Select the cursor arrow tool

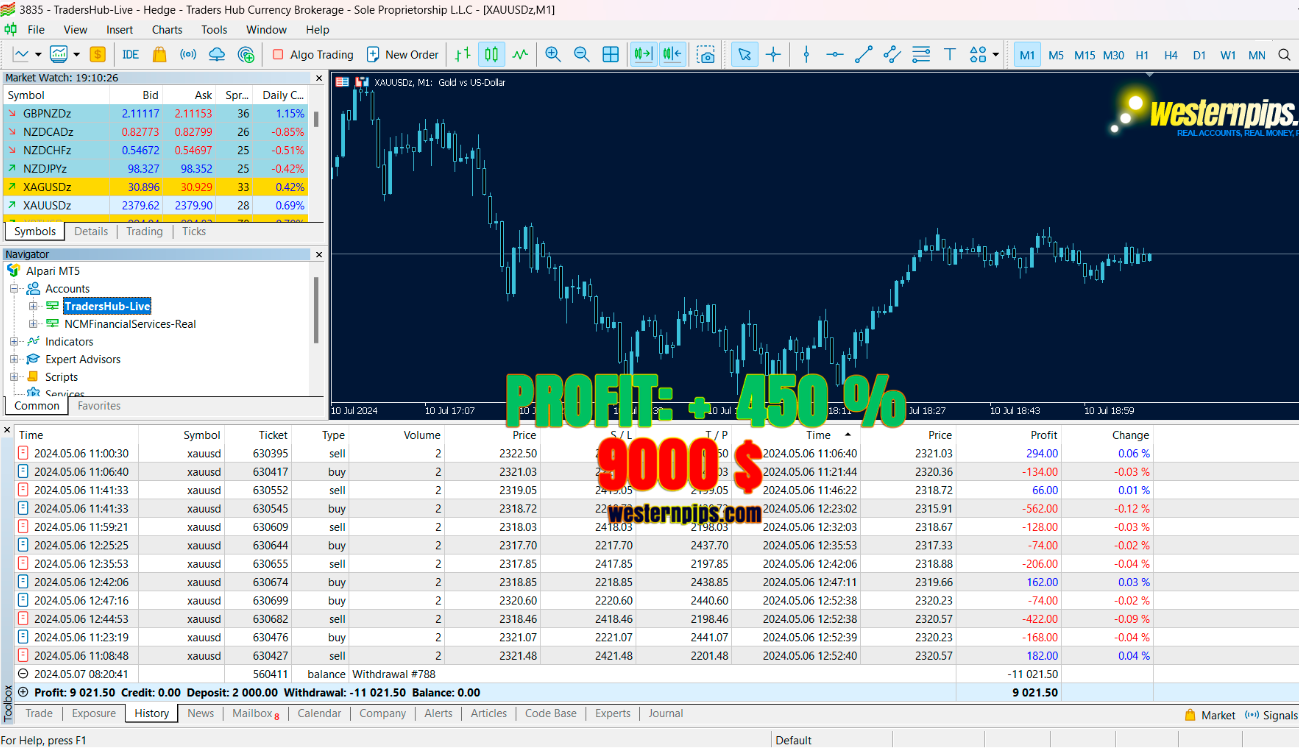click(x=744, y=54)
